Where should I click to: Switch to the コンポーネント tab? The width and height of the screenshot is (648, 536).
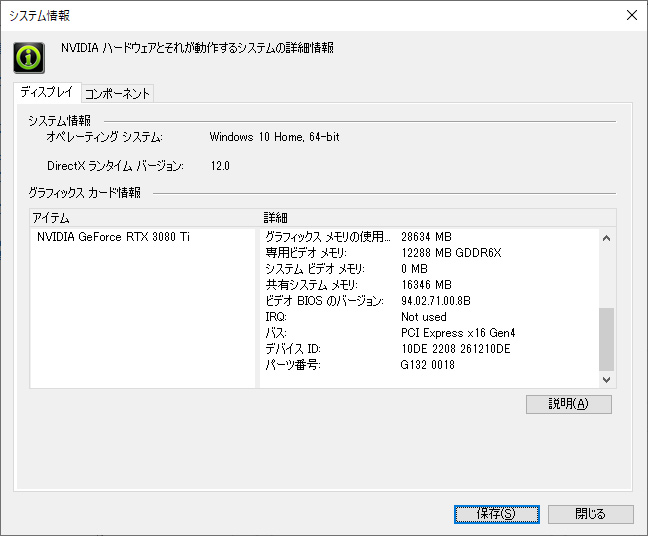[117, 93]
